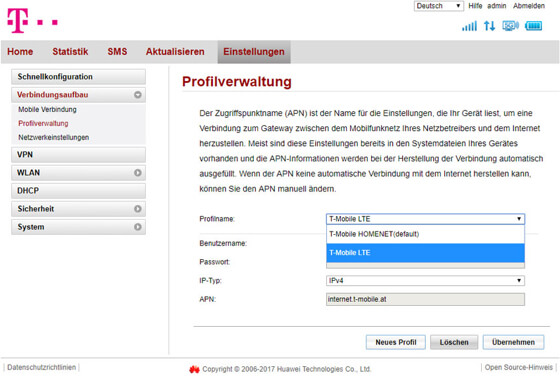This screenshot has height=379, width=560.
Task: Click the APN input field
Action: [425, 299]
